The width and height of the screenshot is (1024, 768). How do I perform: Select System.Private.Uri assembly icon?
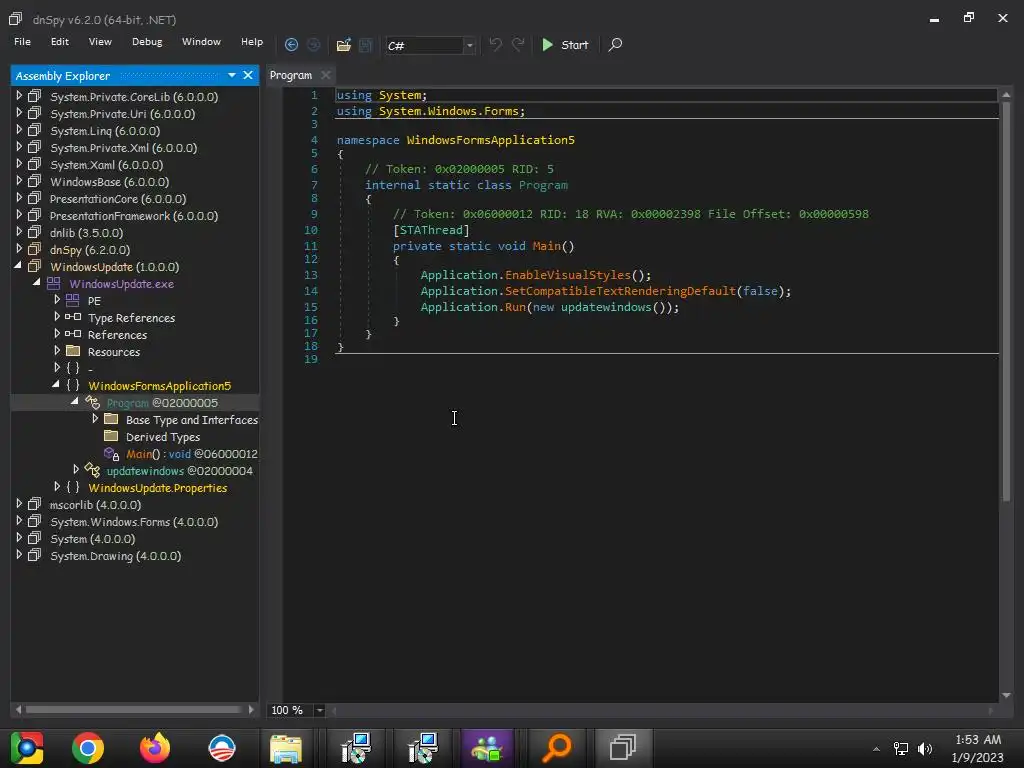pos(35,113)
